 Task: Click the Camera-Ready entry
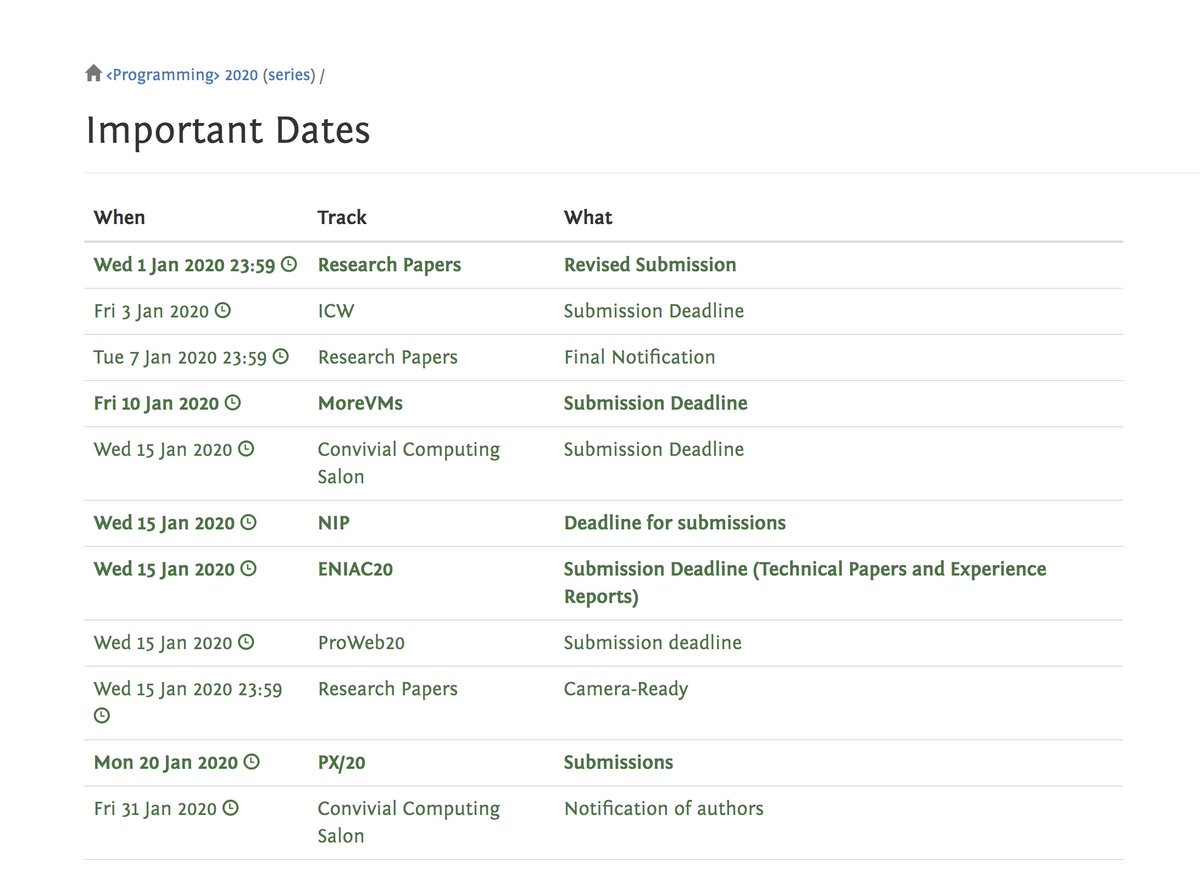tap(626, 689)
